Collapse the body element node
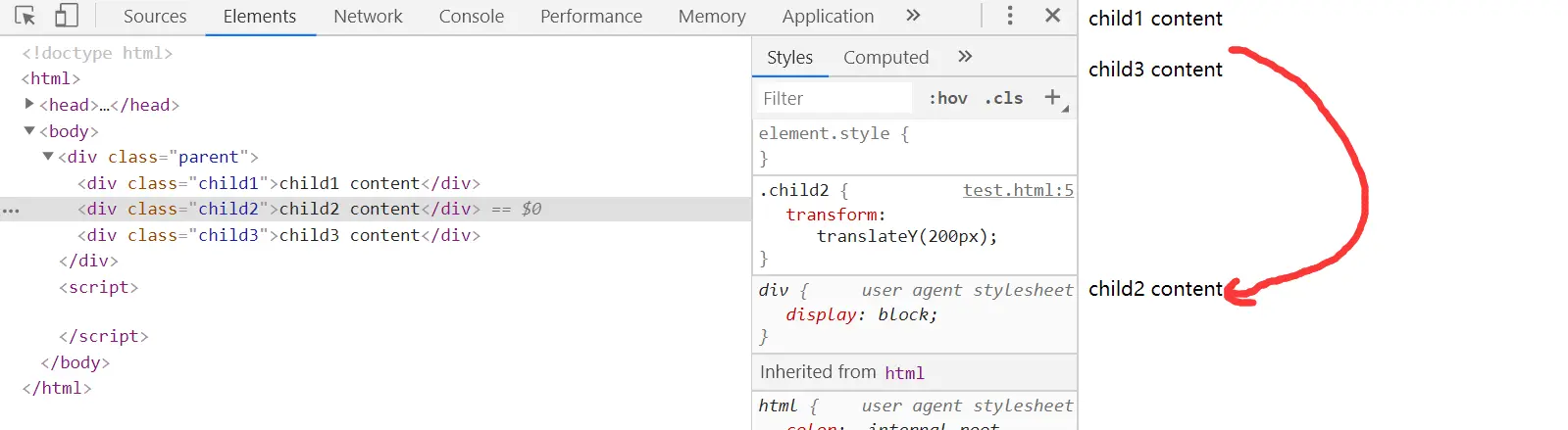 pos(29,130)
